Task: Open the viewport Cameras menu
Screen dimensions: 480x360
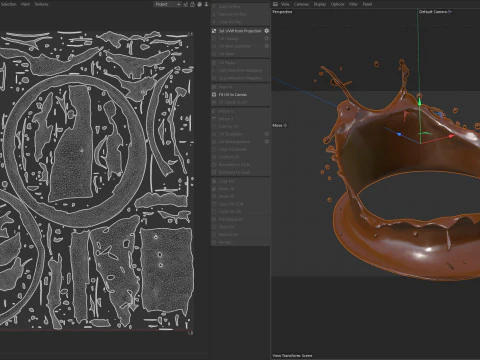Action: pos(301,4)
